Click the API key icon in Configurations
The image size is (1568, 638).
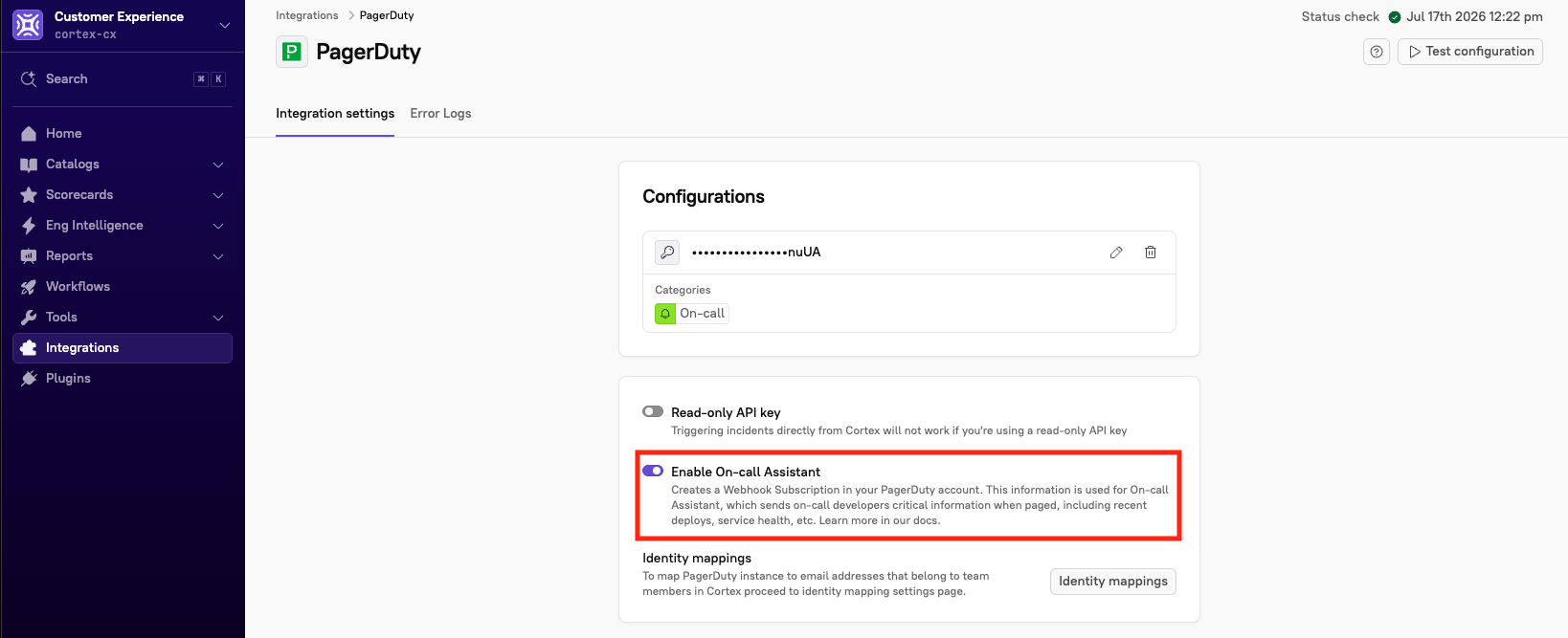(667, 252)
